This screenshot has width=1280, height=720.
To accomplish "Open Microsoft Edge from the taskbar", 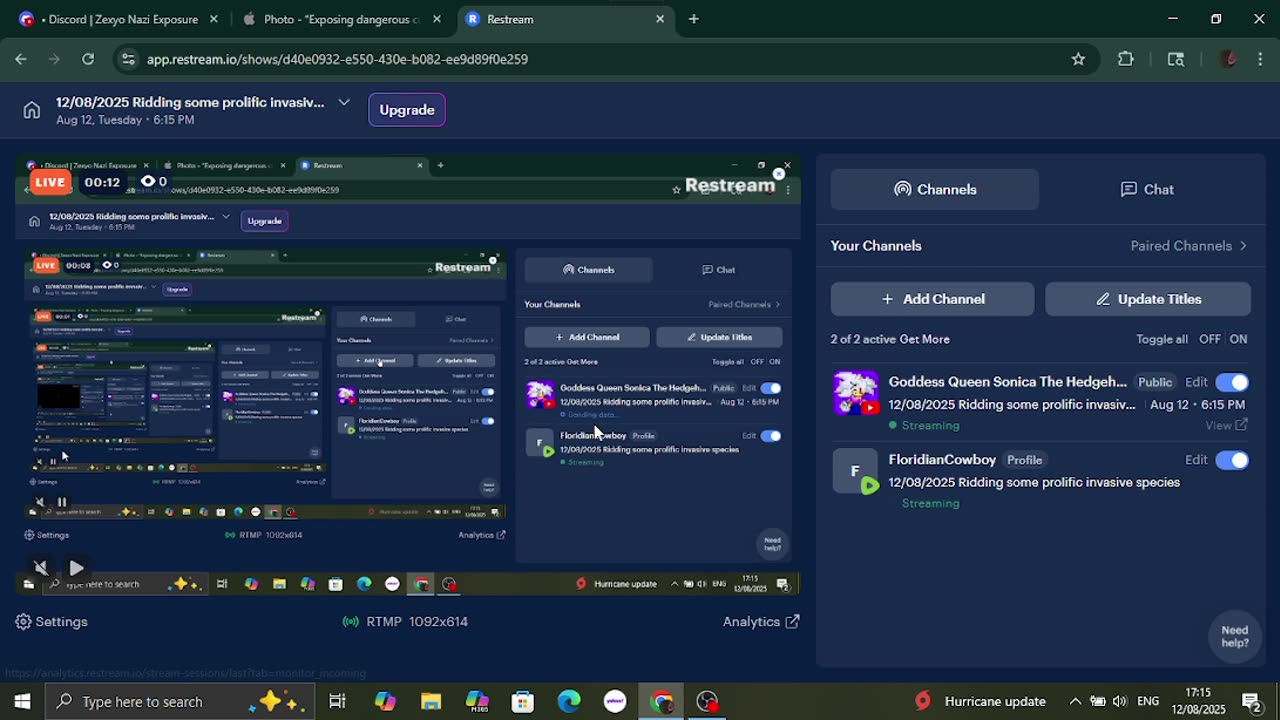I will click(x=569, y=701).
